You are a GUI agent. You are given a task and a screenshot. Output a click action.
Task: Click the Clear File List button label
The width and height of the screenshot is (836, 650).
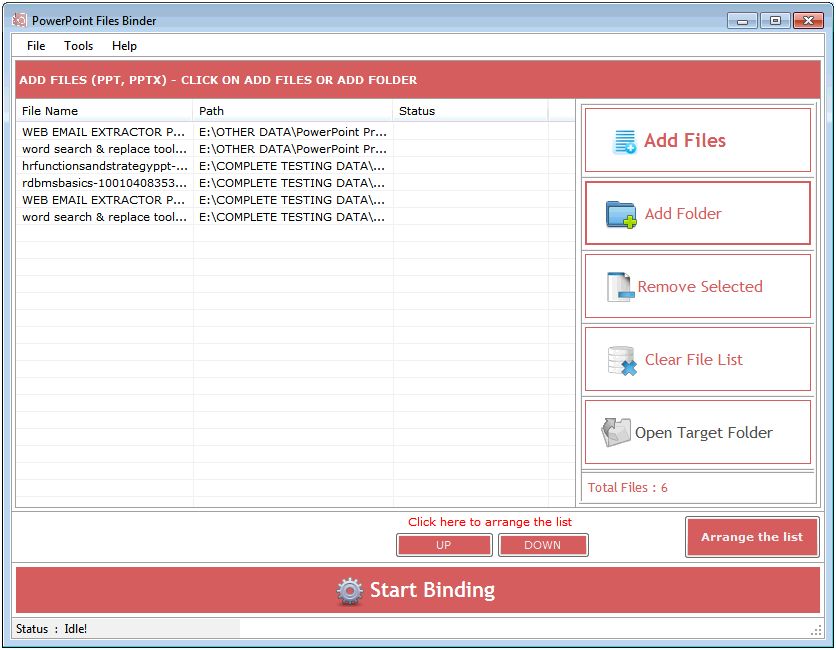pos(694,359)
